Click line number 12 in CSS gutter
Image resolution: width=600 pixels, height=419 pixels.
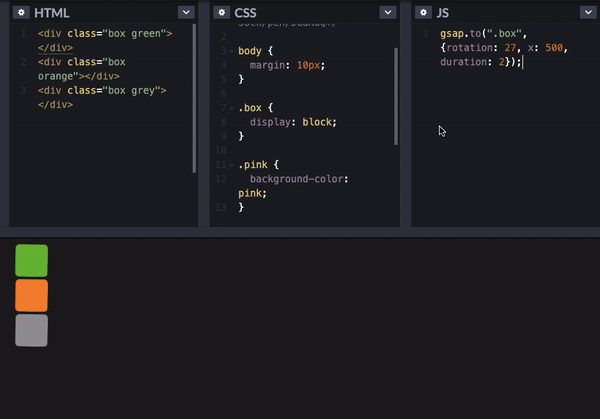(221, 179)
